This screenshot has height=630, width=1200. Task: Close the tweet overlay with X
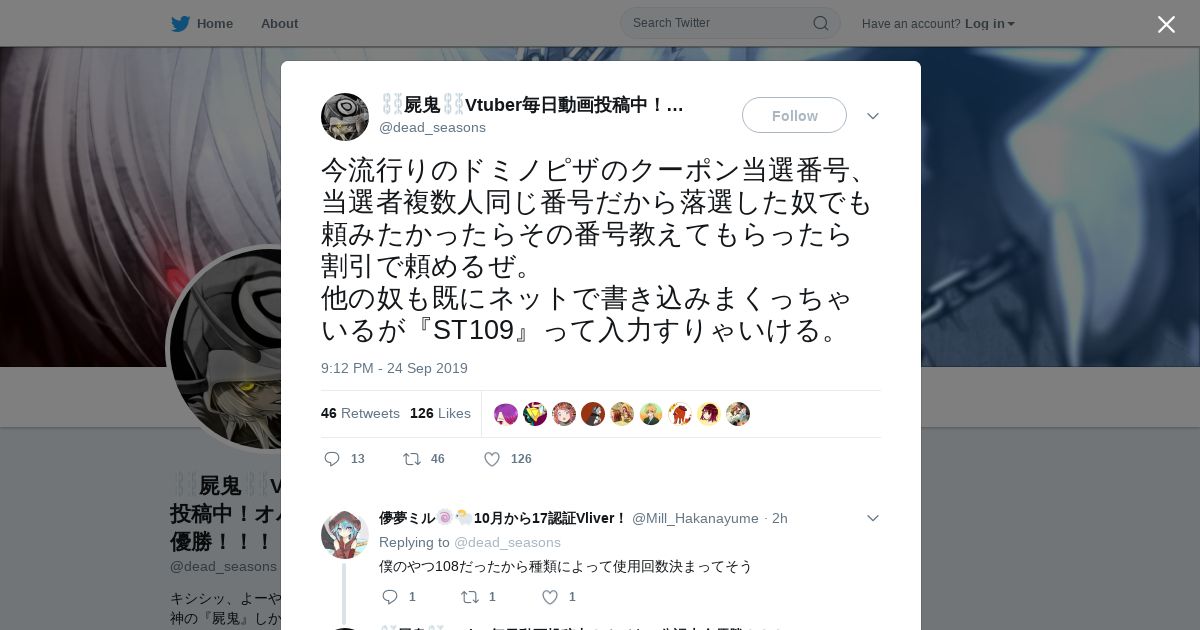(1166, 24)
